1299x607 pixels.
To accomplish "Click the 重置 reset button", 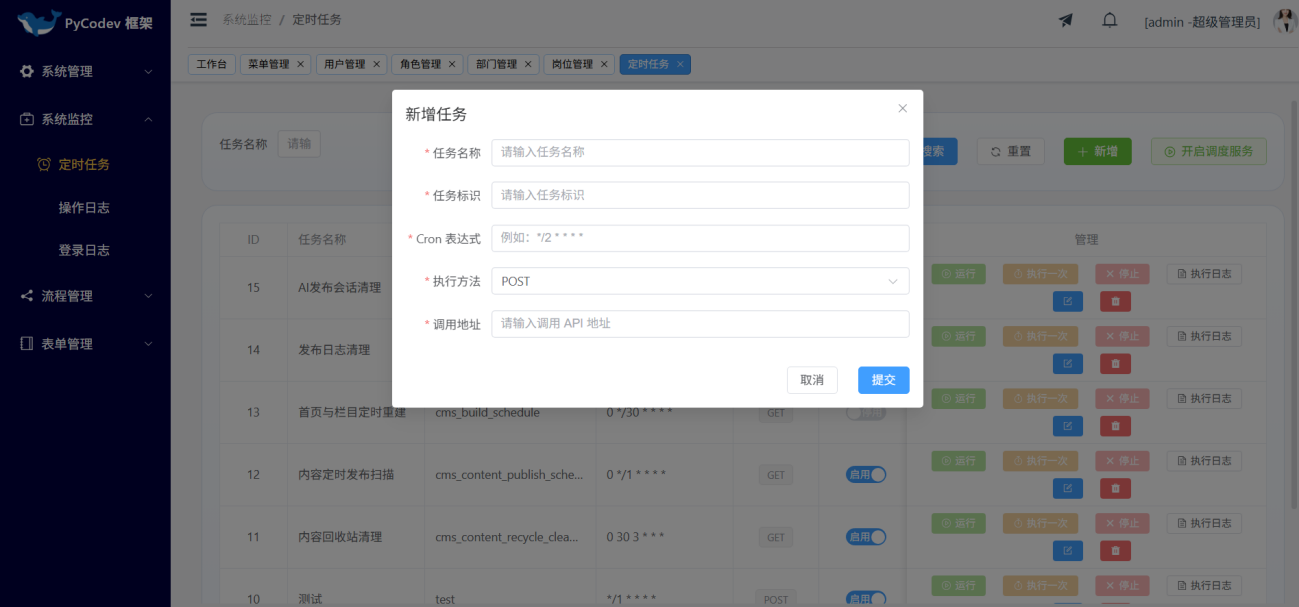I will (1010, 151).
